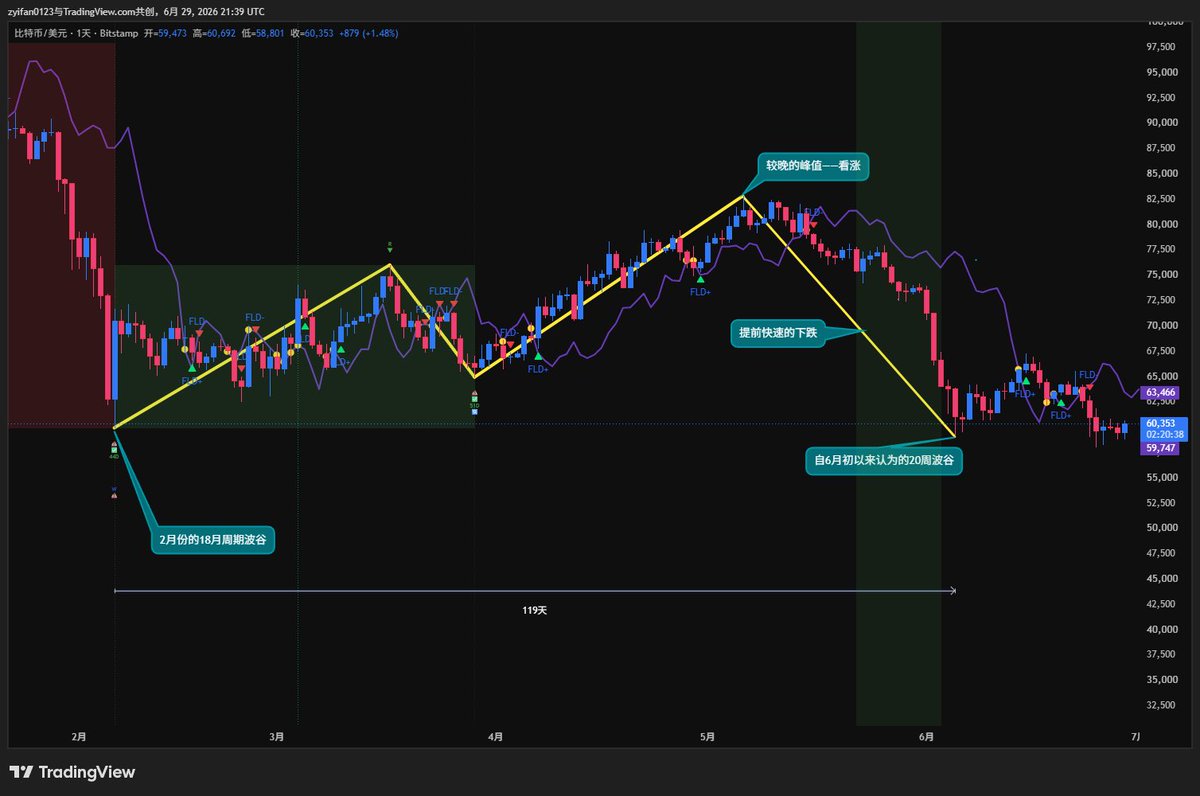The height and width of the screenshot is (796, 1200).
Task: Click 55,000 on the price axis
Action: pos(1160,477)
